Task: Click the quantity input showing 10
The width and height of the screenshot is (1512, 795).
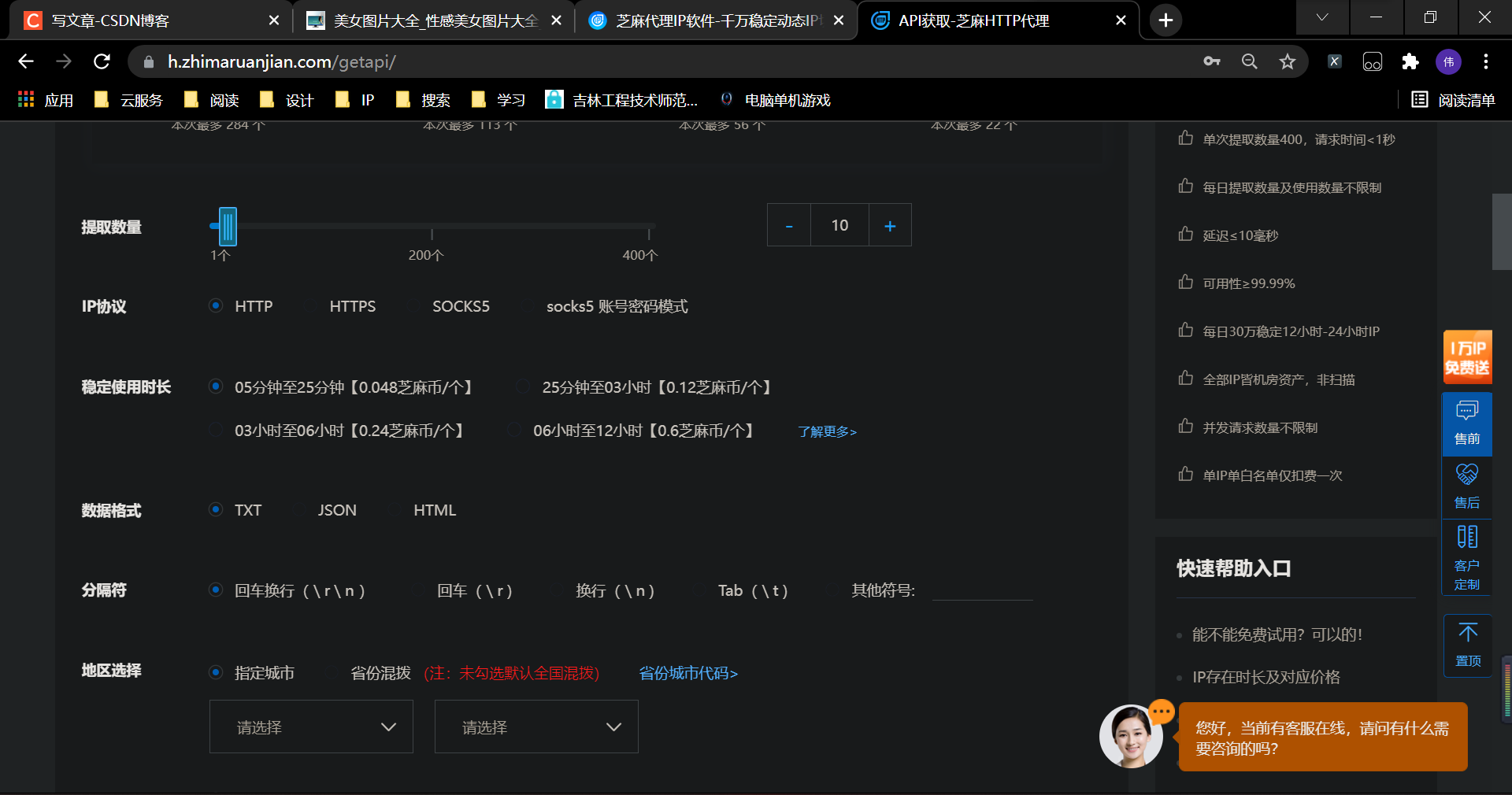Action: [840, 226]
